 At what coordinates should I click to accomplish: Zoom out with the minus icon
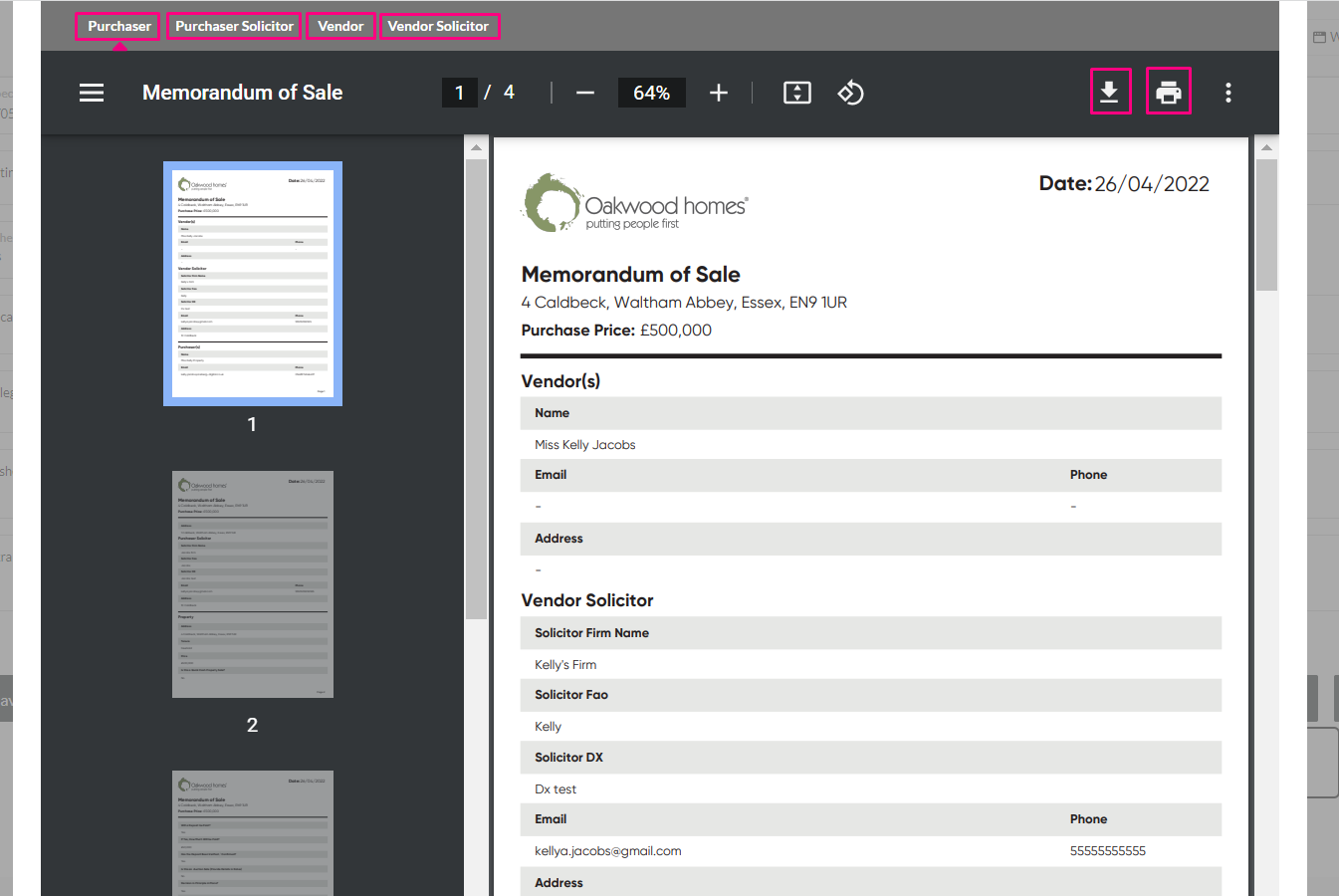pos(585,93)
